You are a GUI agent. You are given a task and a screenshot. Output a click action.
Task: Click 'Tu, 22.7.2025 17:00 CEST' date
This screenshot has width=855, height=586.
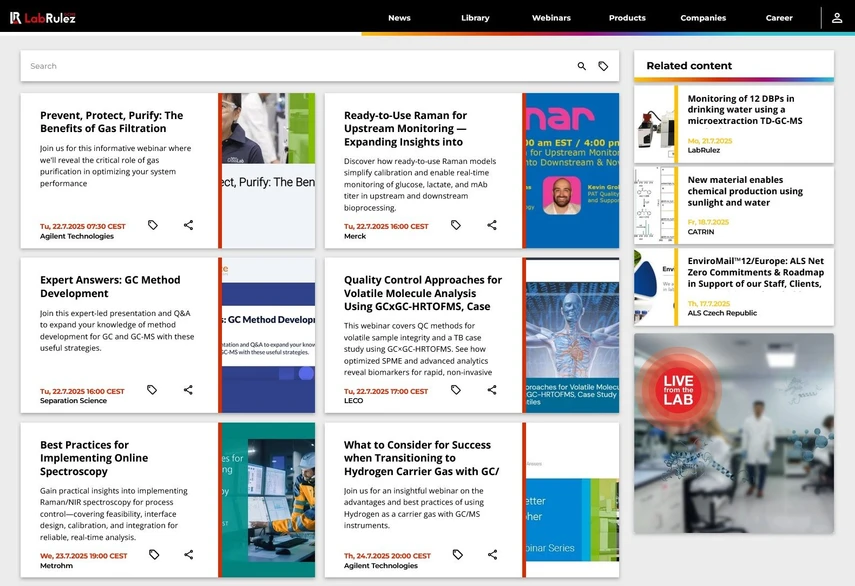pos(386,391)
